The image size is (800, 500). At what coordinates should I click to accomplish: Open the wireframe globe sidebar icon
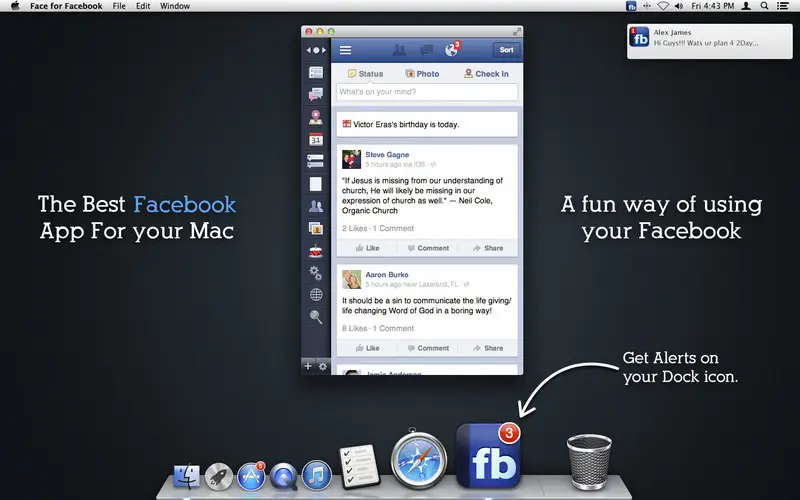316,295
